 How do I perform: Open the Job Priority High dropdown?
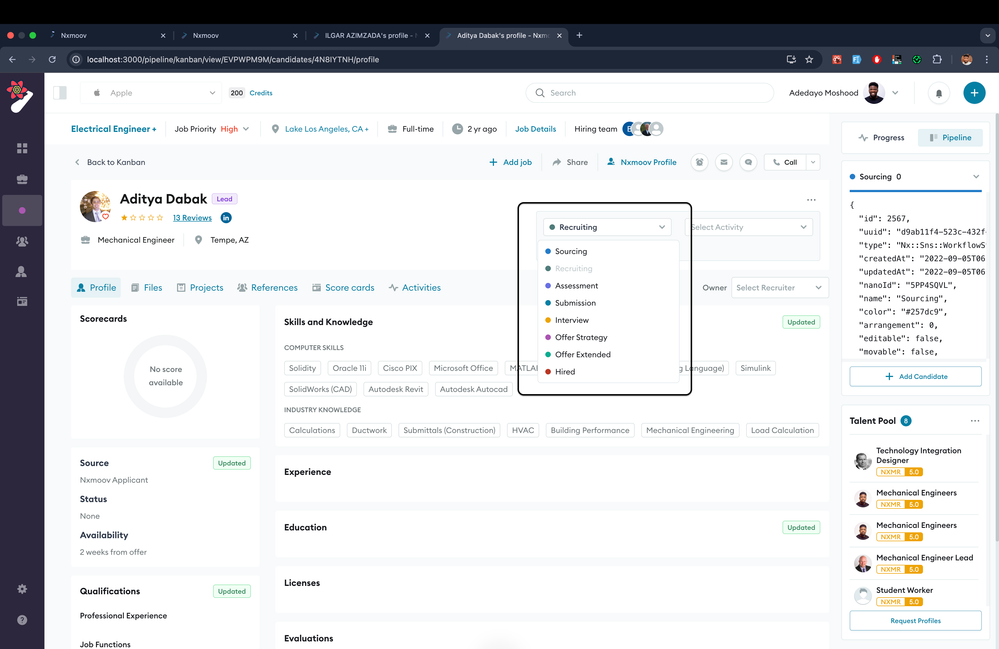tap(212, 129)
